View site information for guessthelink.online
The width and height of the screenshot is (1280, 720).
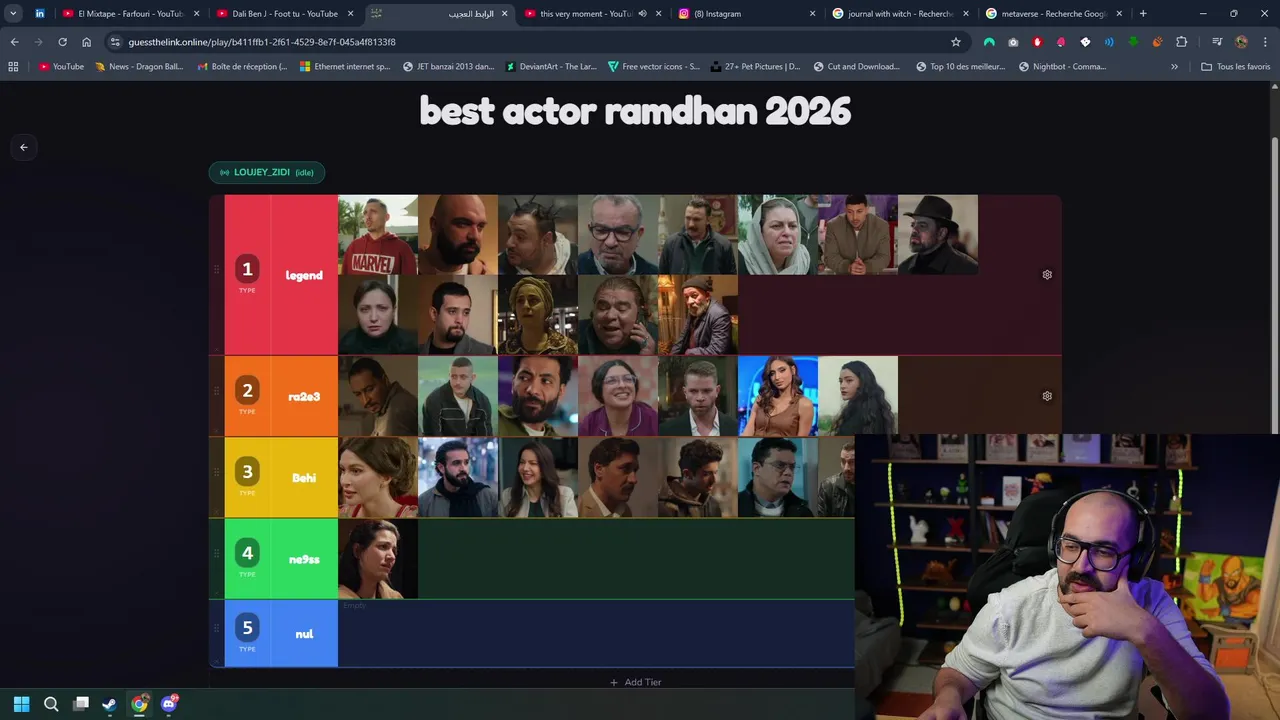pyautogui.click(x=115, y=42)
